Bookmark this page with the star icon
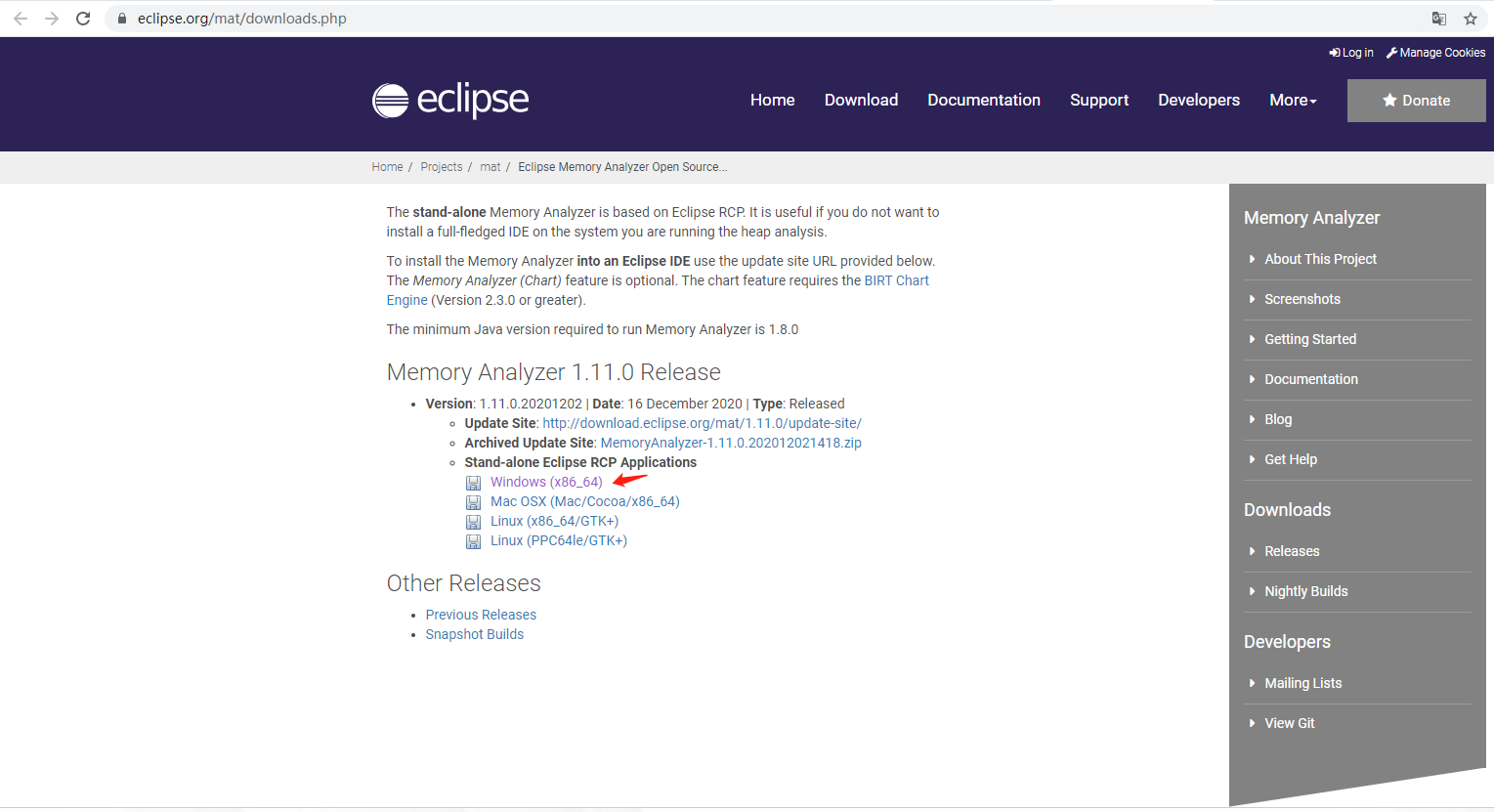This screenshot has height=812, width=1494. tap(1471, 19)
